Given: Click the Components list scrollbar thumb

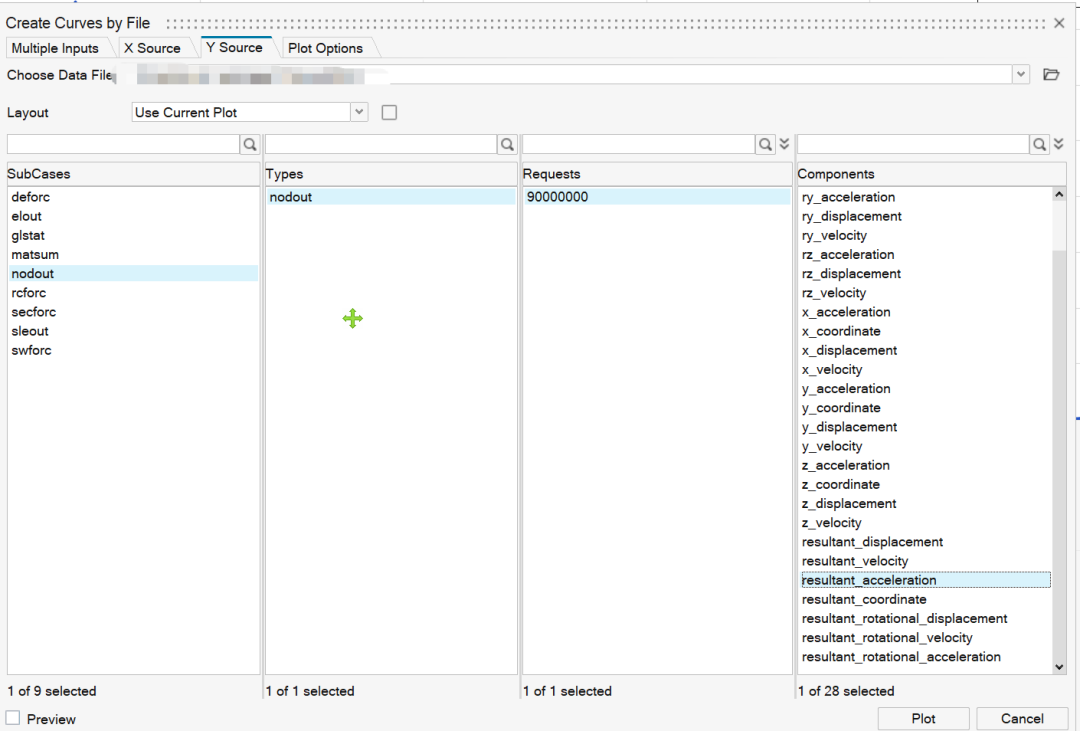Looking at the screenshot, I should 1059,455.
